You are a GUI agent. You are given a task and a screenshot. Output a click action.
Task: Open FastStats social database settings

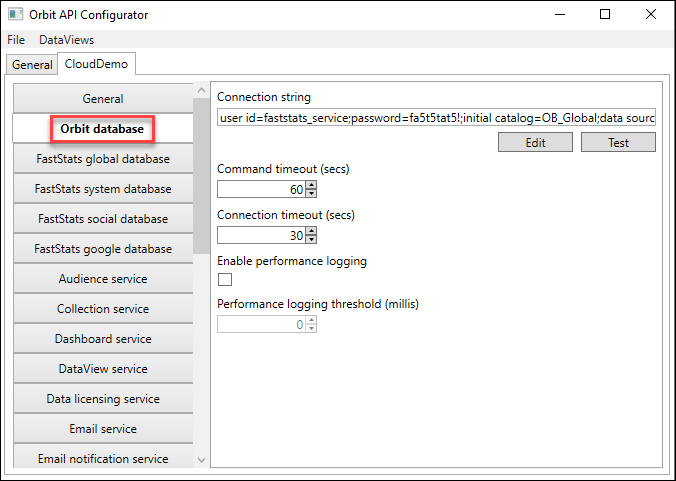[103, 219]
